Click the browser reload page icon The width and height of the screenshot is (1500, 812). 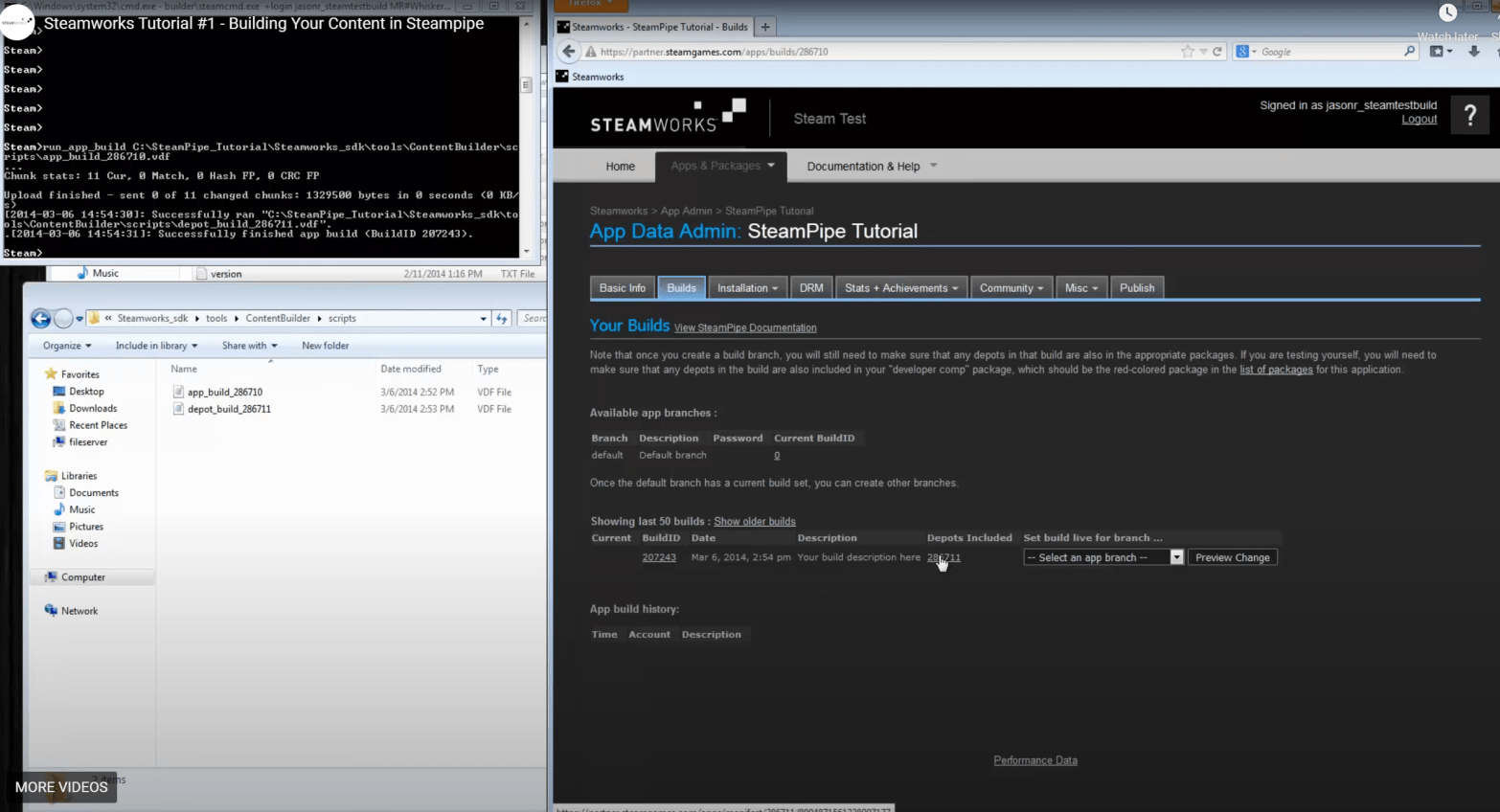(1217, 52)
